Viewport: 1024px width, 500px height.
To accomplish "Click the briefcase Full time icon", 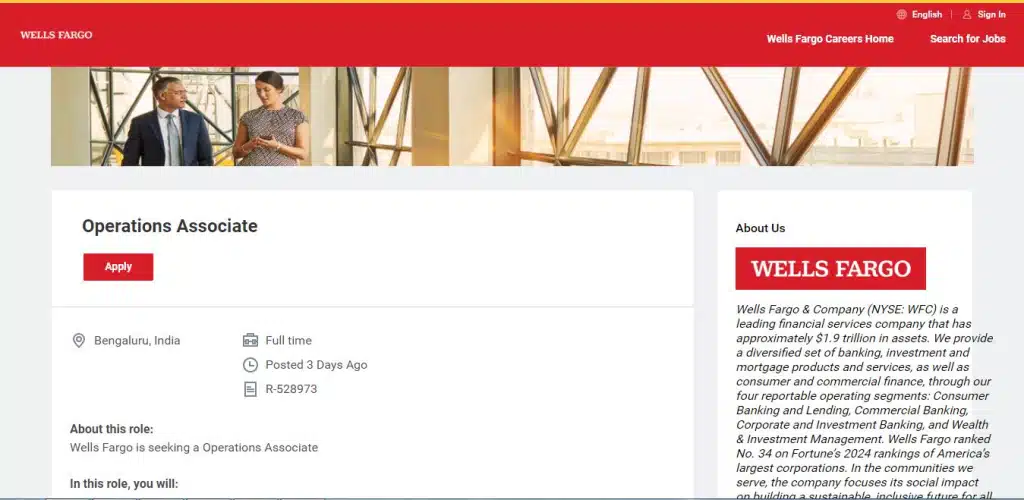I will click(250, 340).
